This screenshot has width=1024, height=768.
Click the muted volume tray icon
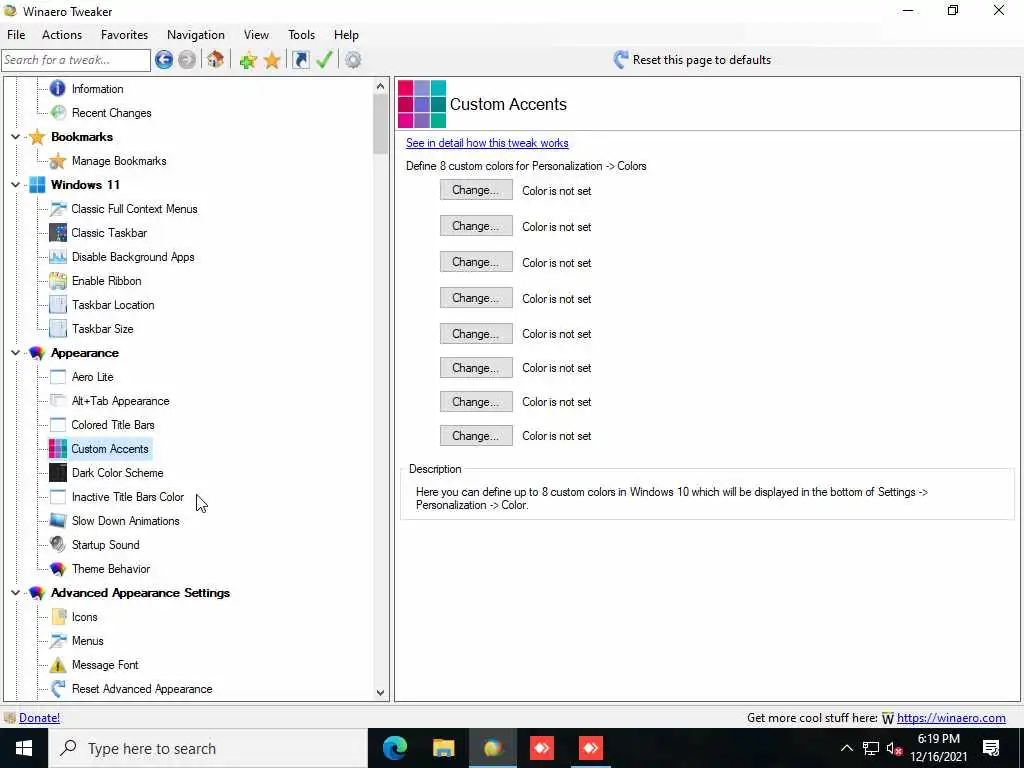tap(894, 748)
